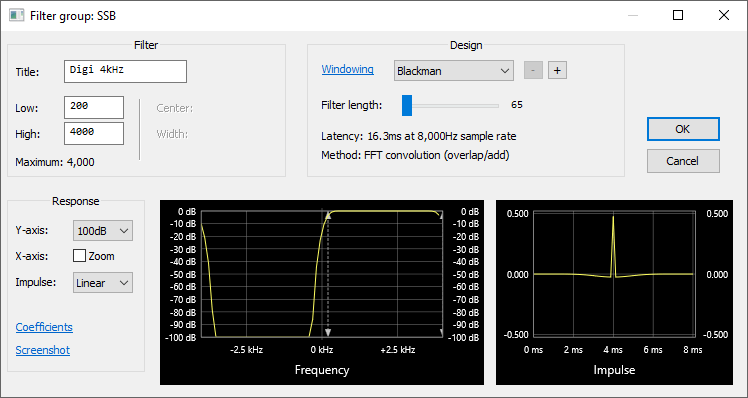Click the Maximum: 4,000 label
The image size is (748, 398).
point(55,162)
